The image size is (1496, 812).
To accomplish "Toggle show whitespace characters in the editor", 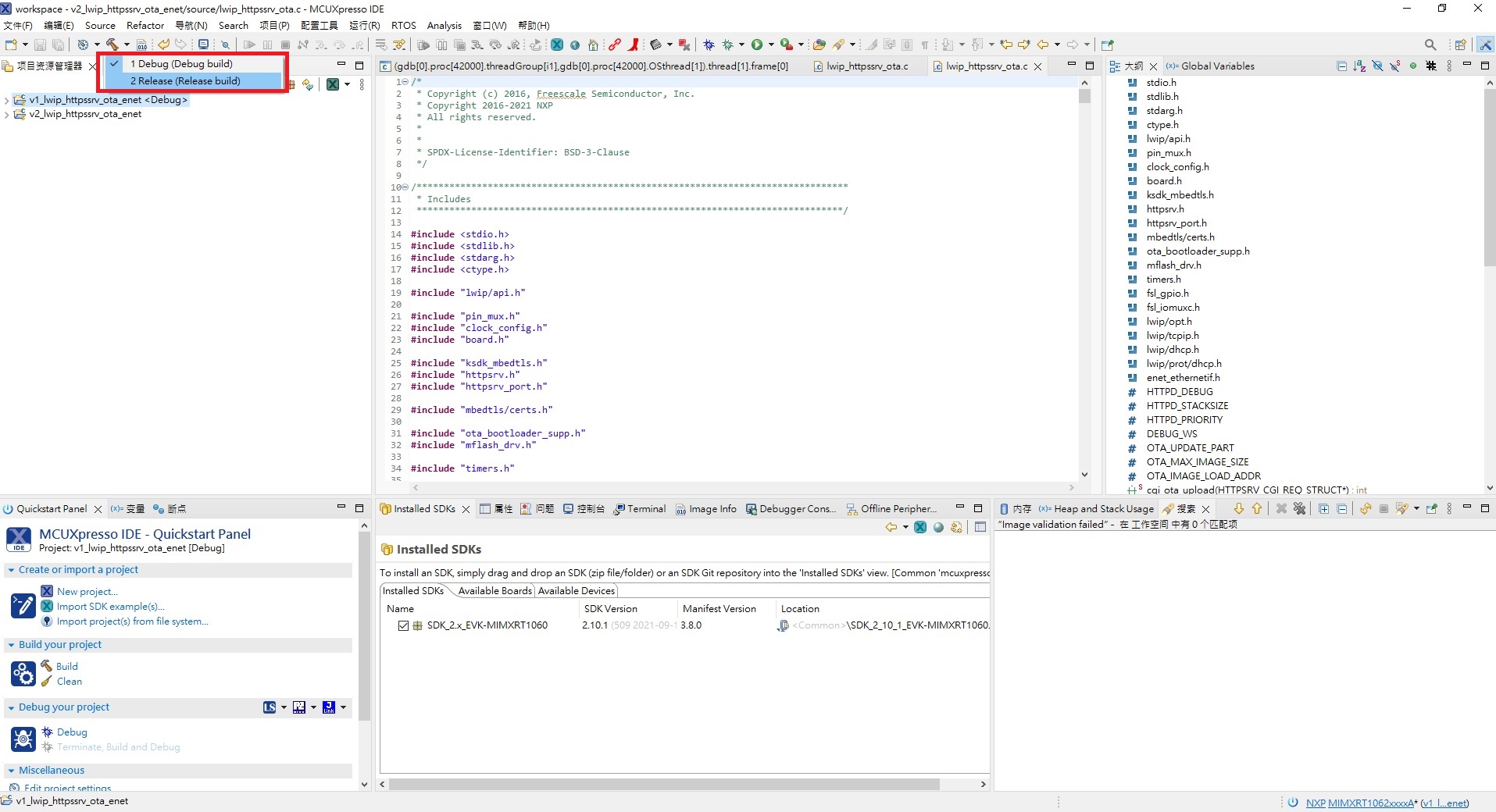I will [x=925, y=45].
